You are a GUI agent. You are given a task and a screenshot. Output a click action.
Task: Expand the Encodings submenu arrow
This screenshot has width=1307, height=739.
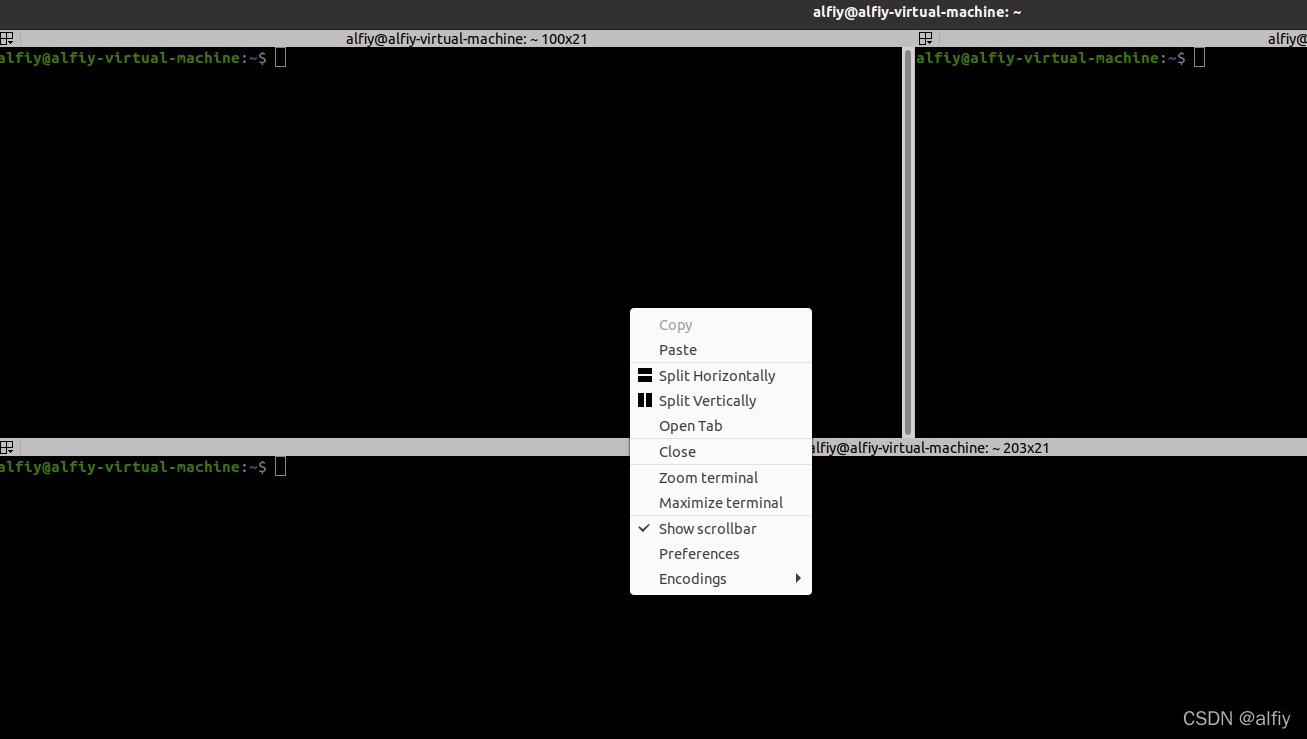click(798, 578)
